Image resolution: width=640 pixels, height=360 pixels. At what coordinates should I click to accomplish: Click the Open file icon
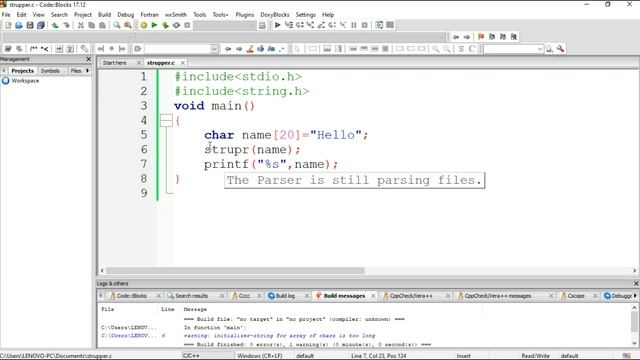point(19,25)
